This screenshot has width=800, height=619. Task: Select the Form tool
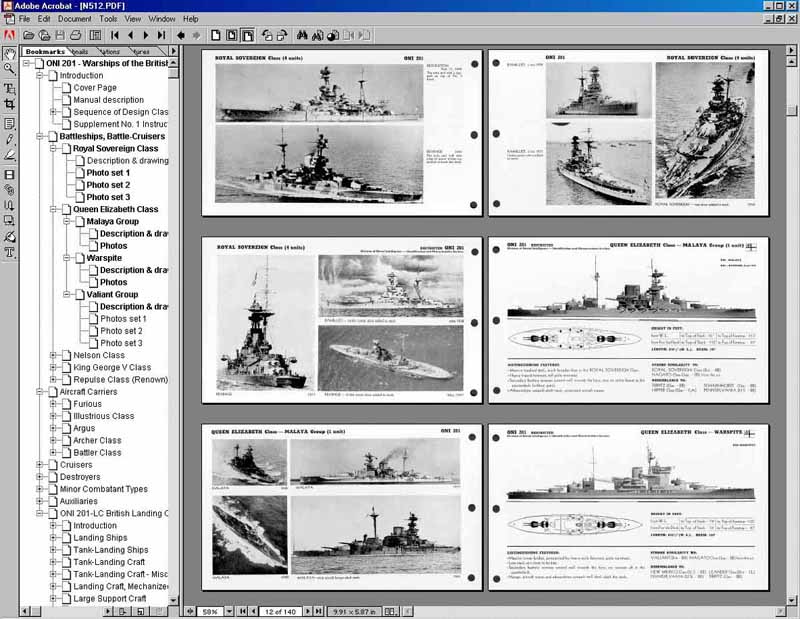(x=9, y=220)
